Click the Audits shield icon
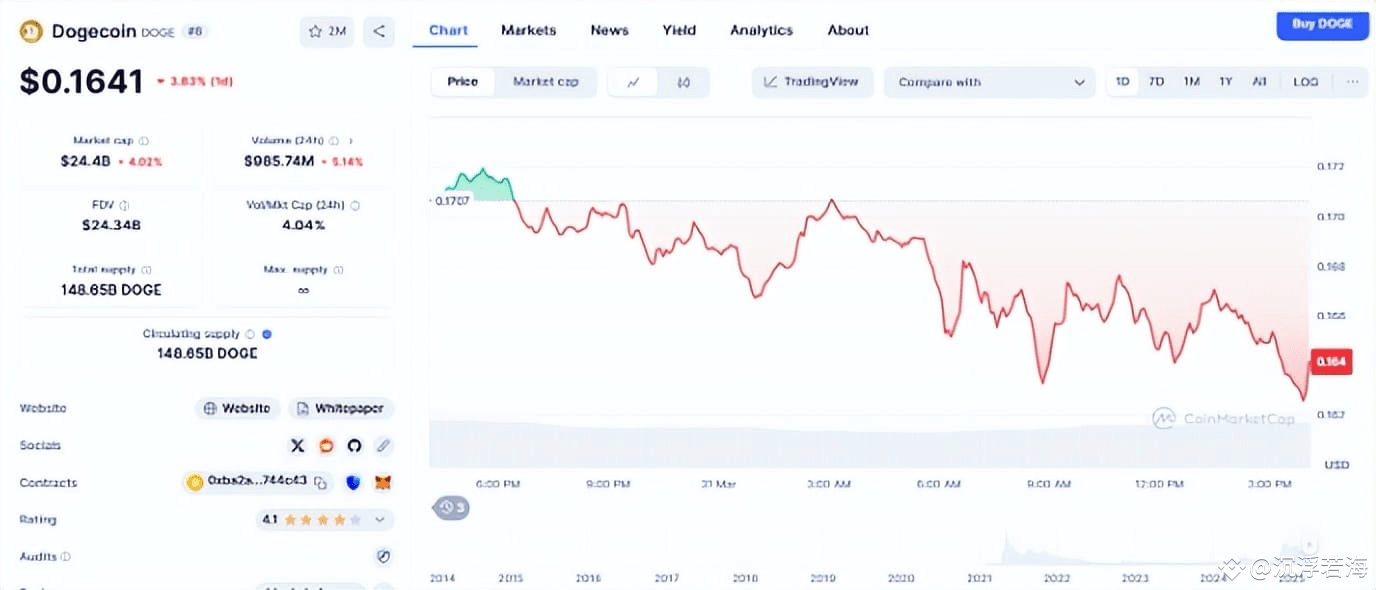The height and width of the screenshot is (590, 1376). click(383, 557)
